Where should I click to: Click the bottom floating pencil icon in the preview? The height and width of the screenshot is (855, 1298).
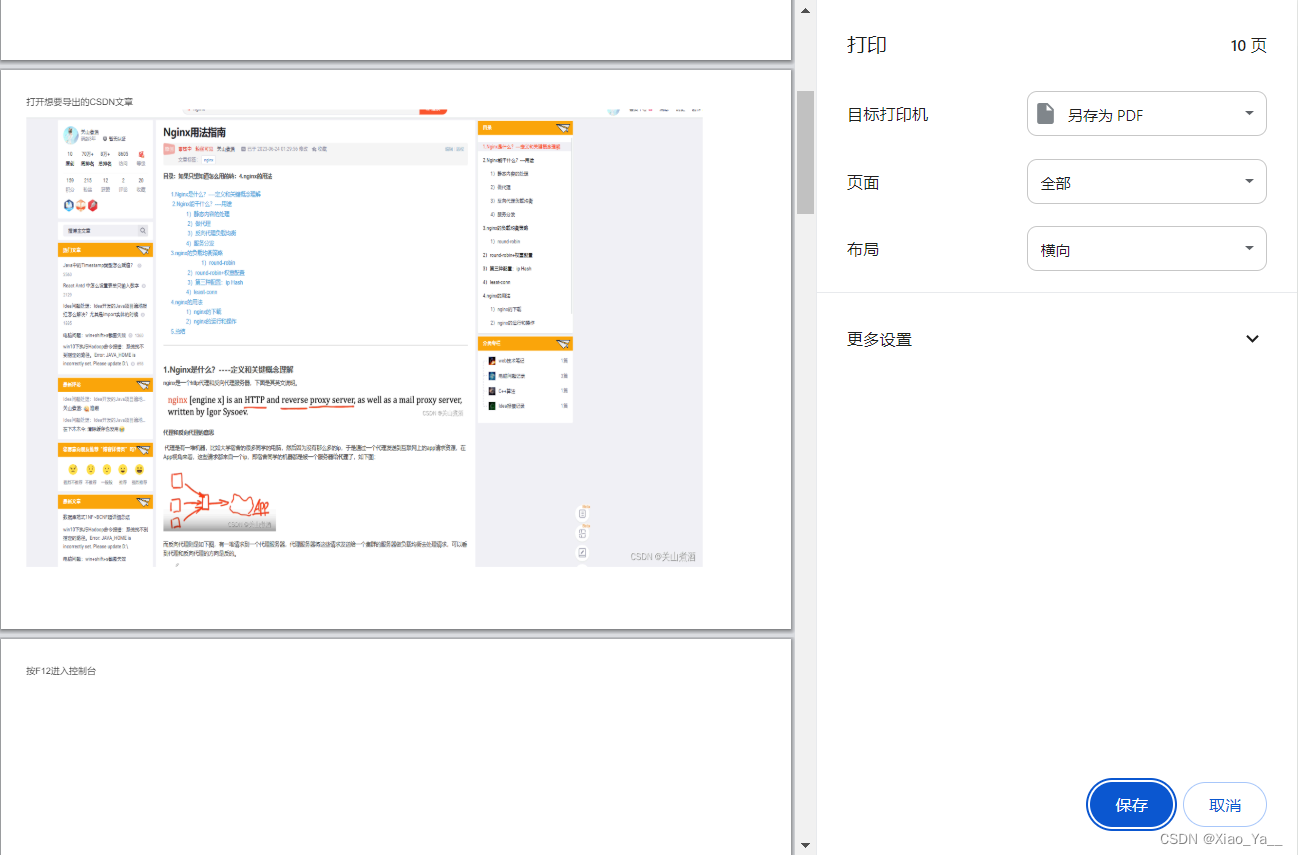(582, 552)
